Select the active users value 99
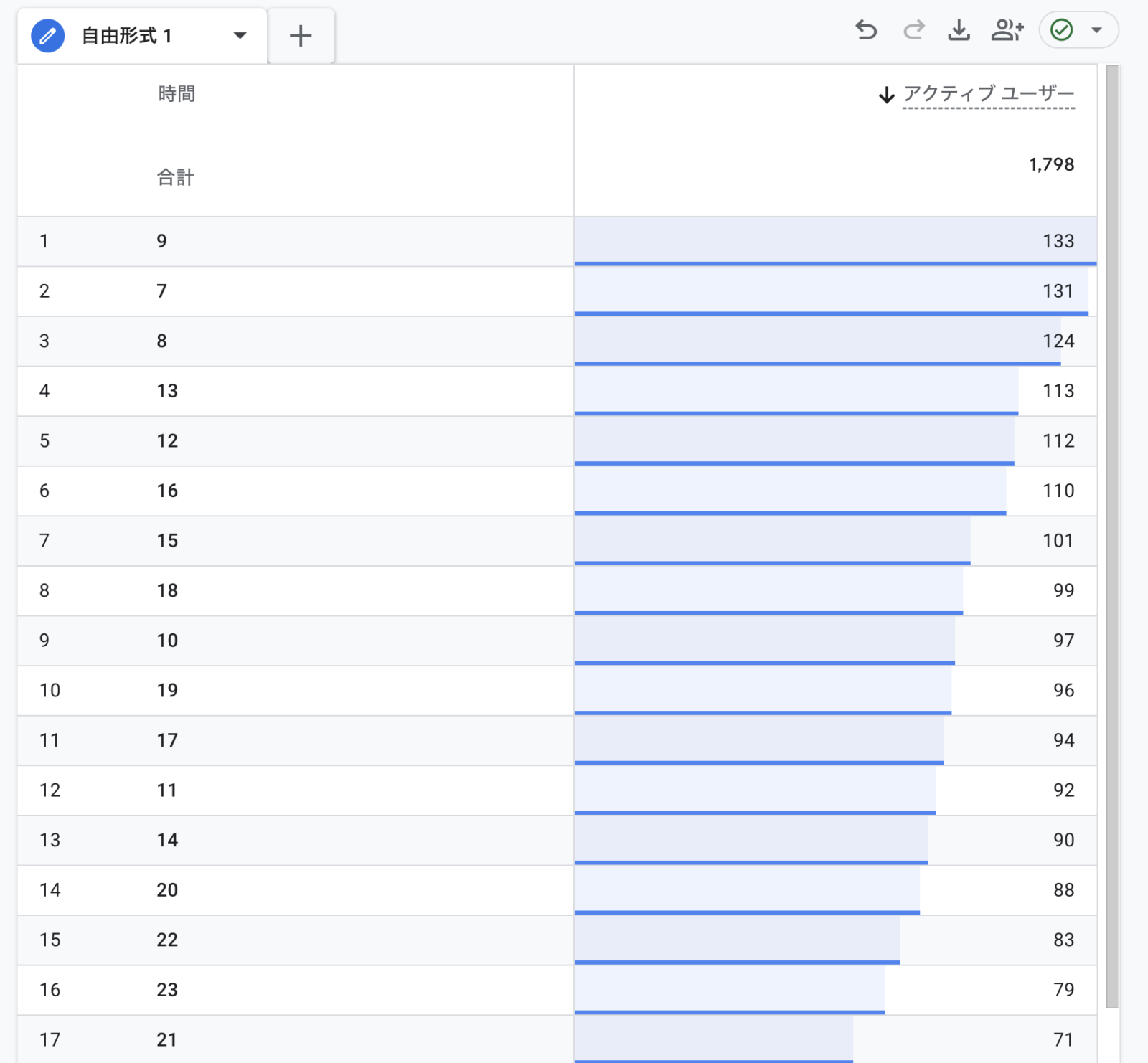 pos(1064,590)
